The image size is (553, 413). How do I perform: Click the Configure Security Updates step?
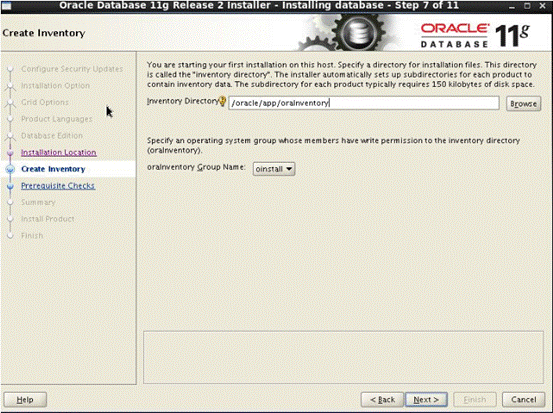(72, 69)
